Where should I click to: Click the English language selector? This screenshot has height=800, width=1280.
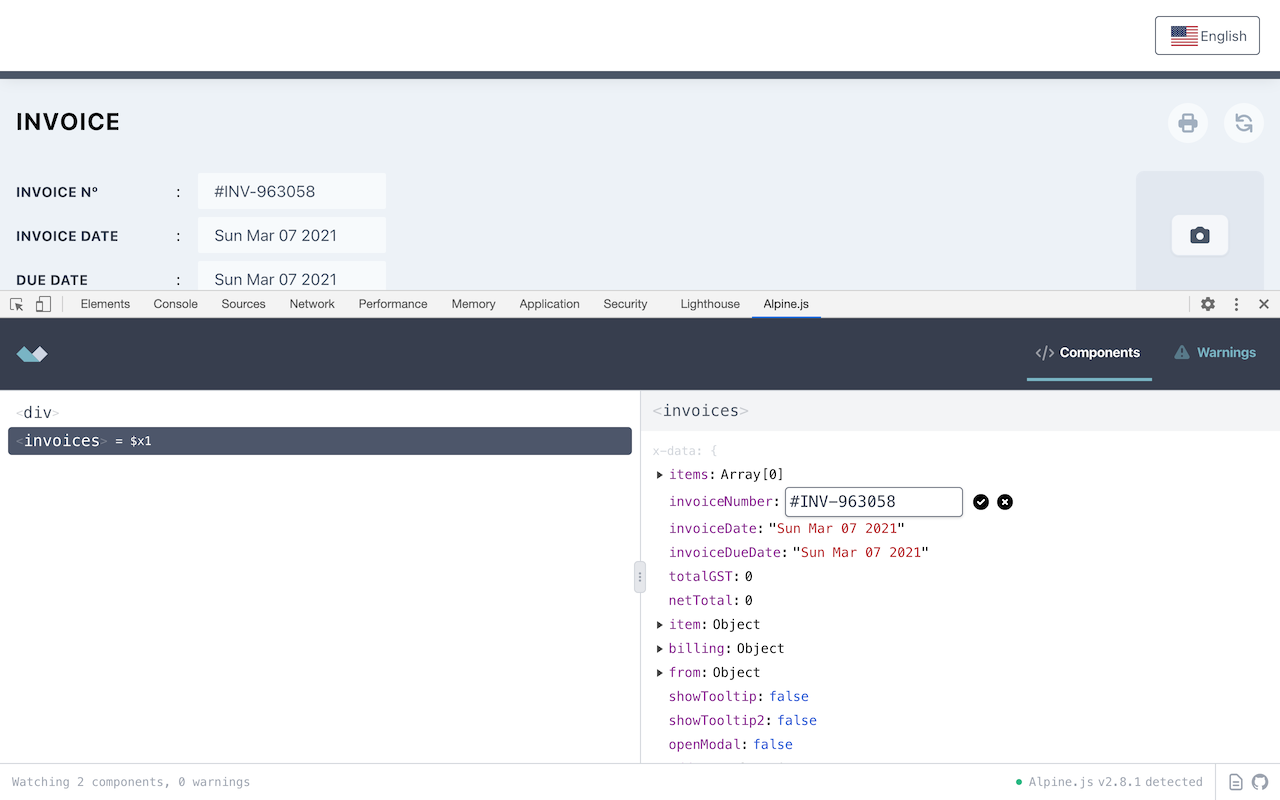click(1207, 35)
